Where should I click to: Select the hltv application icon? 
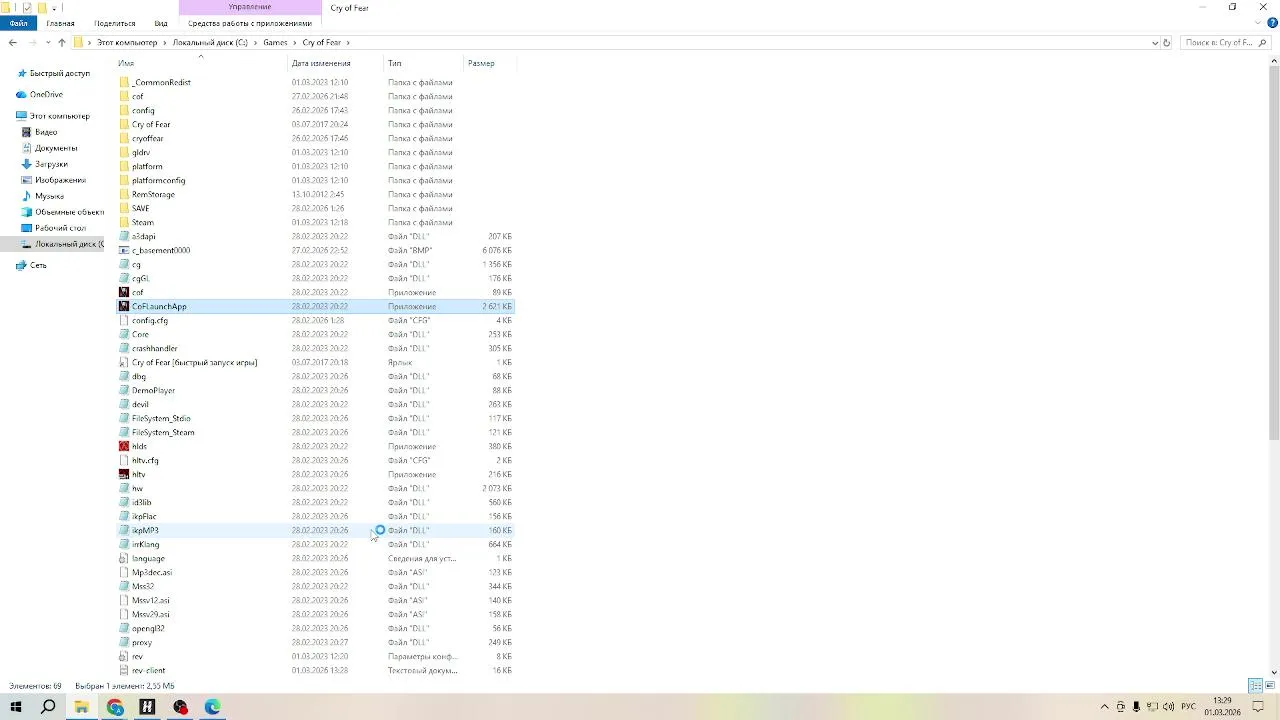[124, 474]
